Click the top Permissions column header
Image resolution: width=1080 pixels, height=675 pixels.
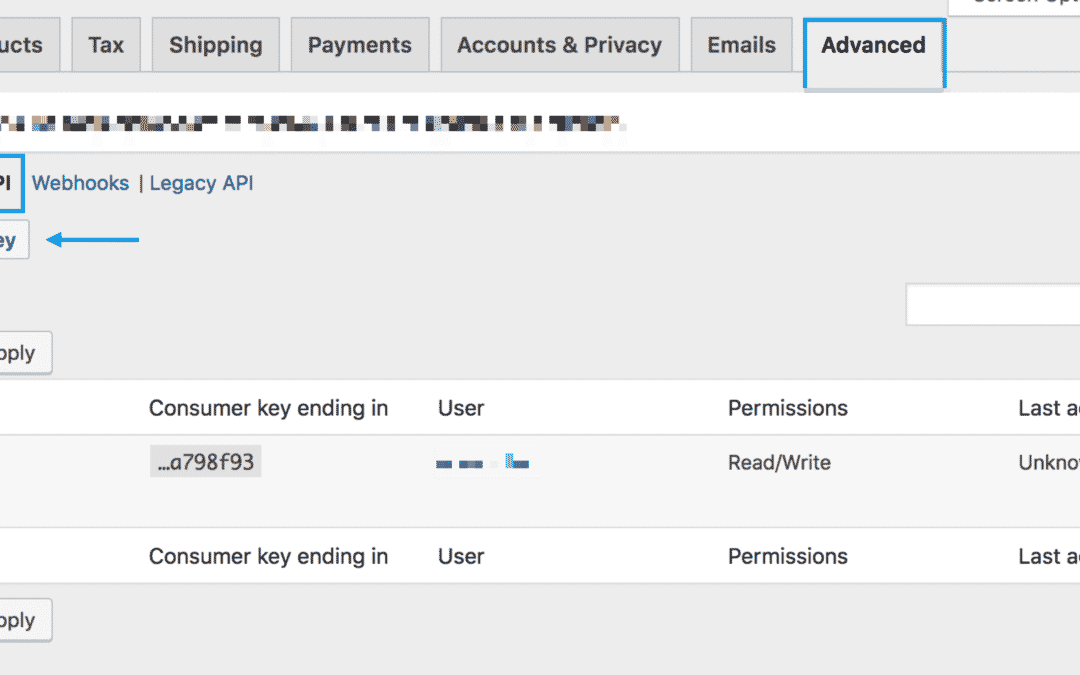(x=787, y=408)
